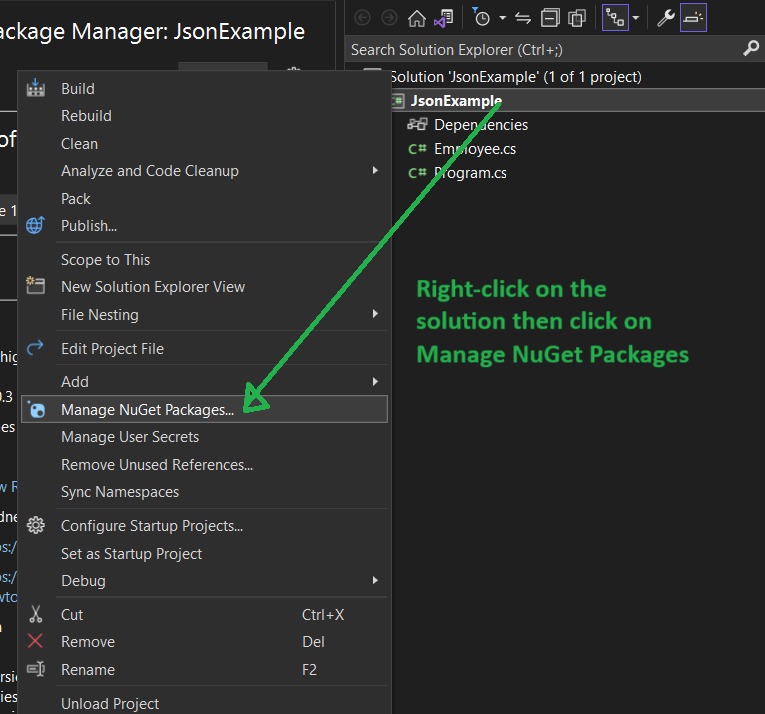Choose Rebuild from the context menu

(x=86, y=116)
